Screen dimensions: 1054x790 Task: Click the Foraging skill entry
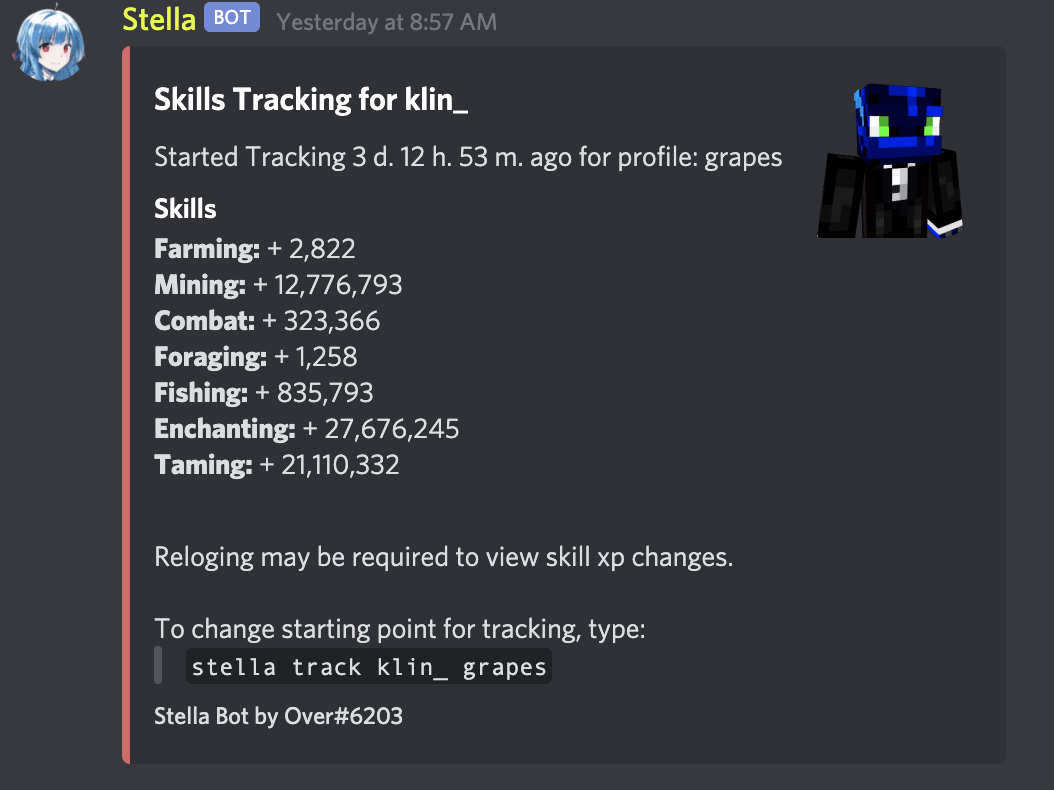256,356
